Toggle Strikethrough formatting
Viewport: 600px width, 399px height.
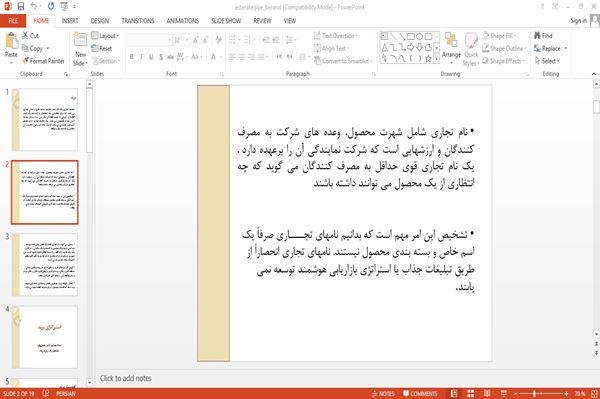(x=170, y=57)
